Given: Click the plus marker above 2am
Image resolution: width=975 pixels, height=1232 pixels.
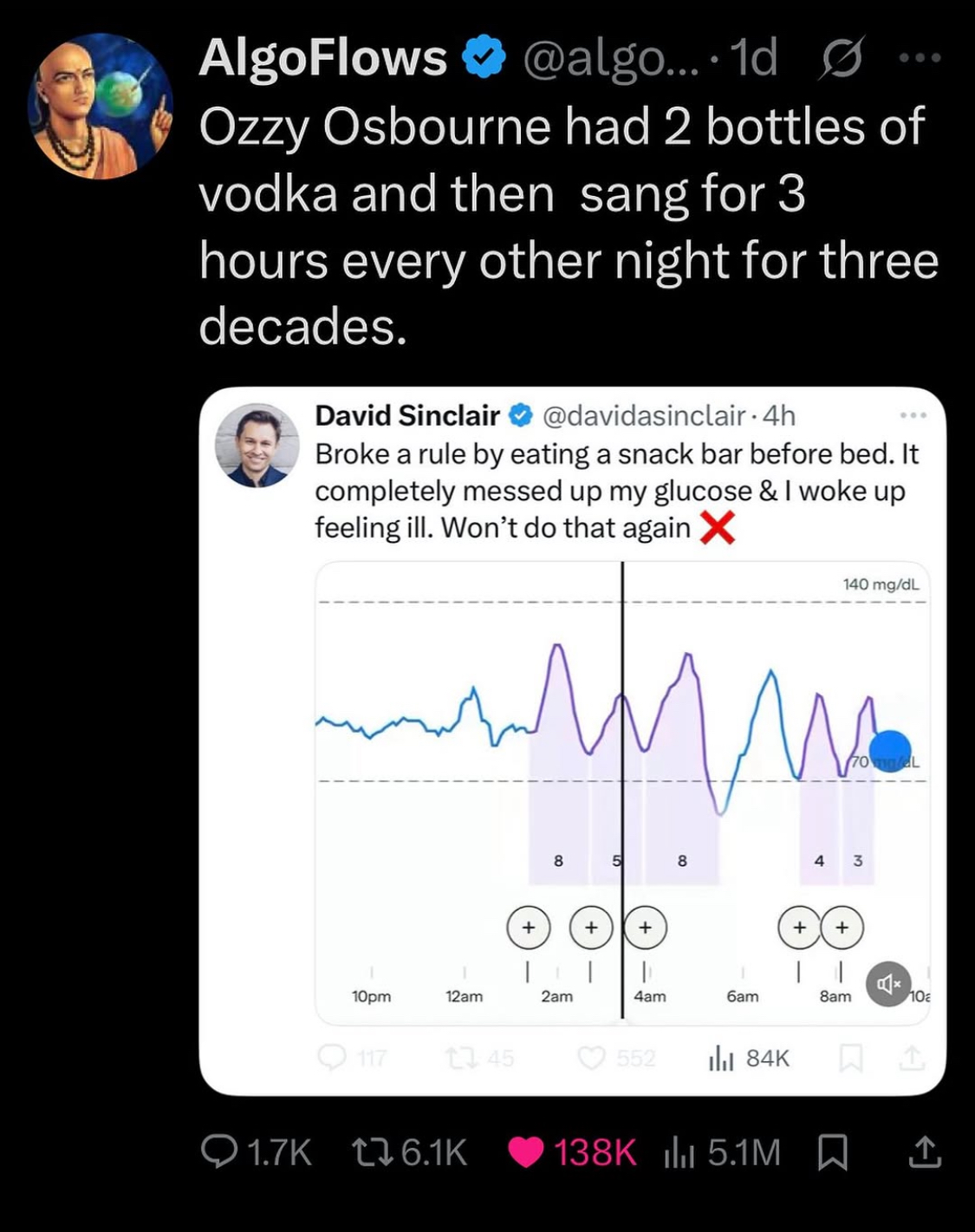Looking at the screenshot, I should coord(528,927).
